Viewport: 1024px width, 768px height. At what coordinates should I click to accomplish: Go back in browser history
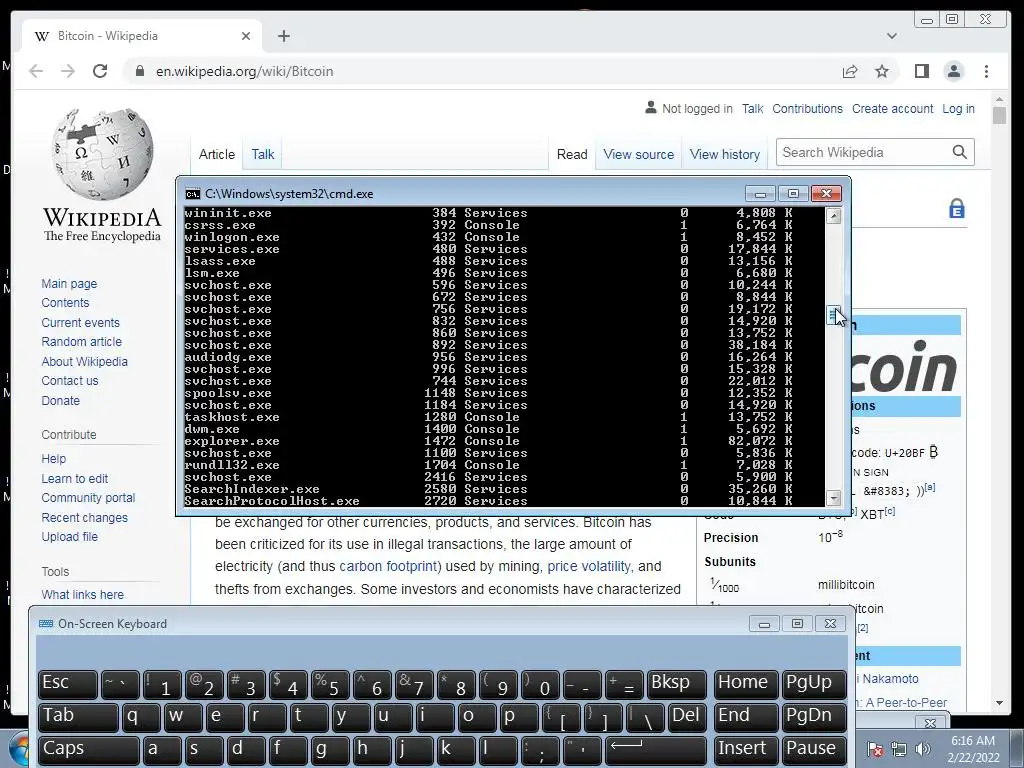pos(36,71)
